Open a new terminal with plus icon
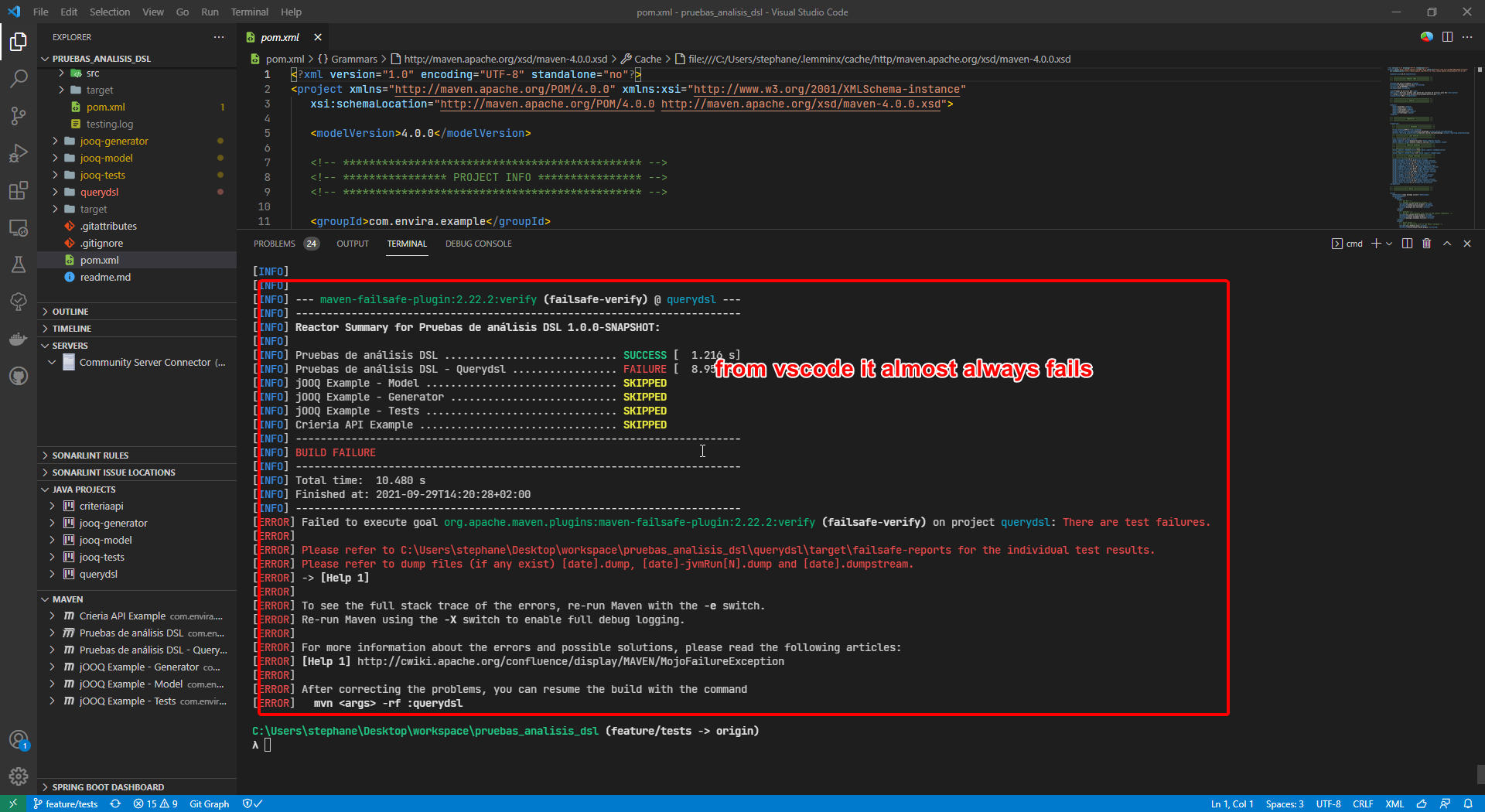The image size is (1485, 812). 1375,243
